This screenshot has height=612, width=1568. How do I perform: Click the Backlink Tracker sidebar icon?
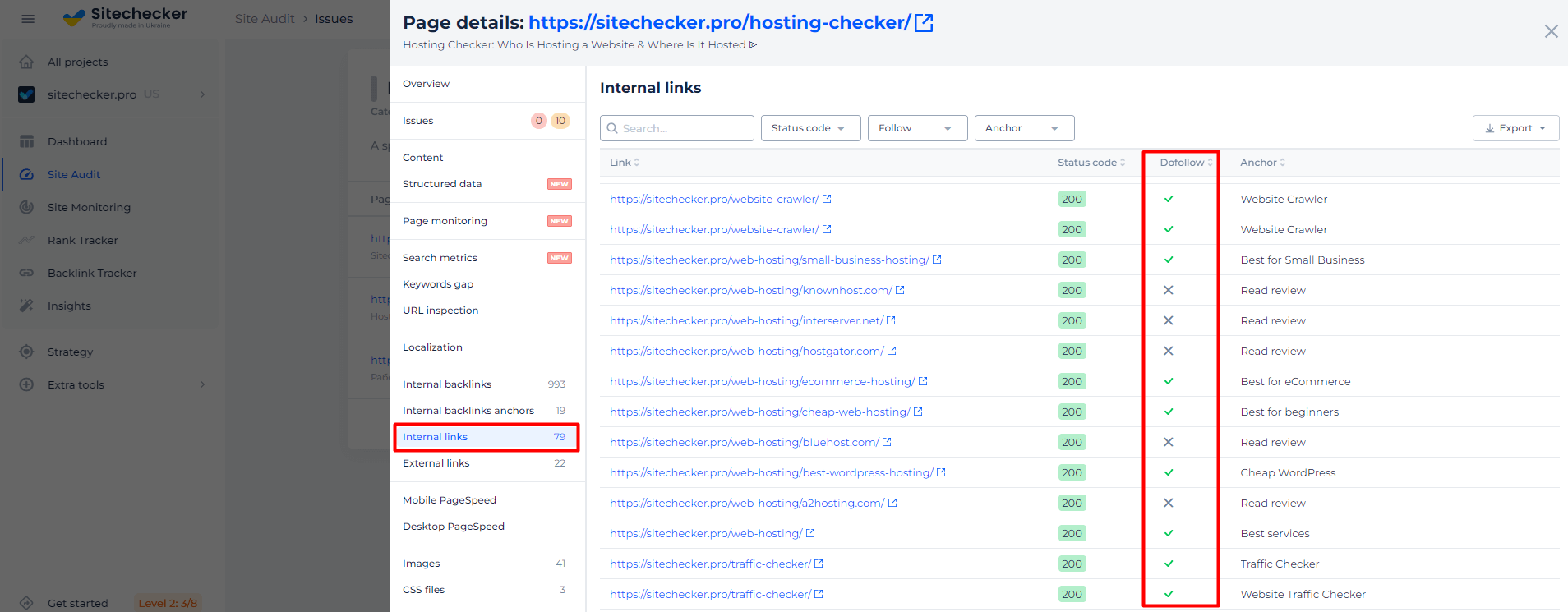coord(26,273)
